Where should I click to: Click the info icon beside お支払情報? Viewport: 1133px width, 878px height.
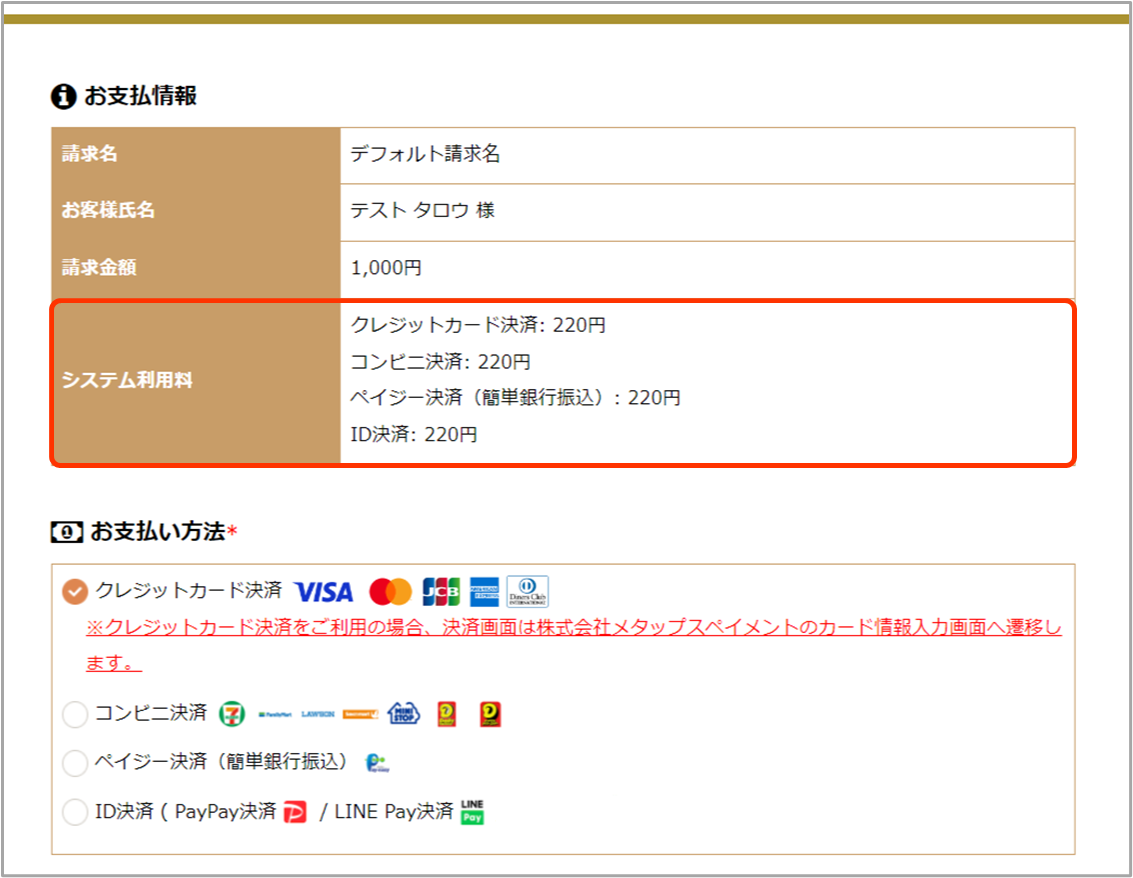coord(63,97)
